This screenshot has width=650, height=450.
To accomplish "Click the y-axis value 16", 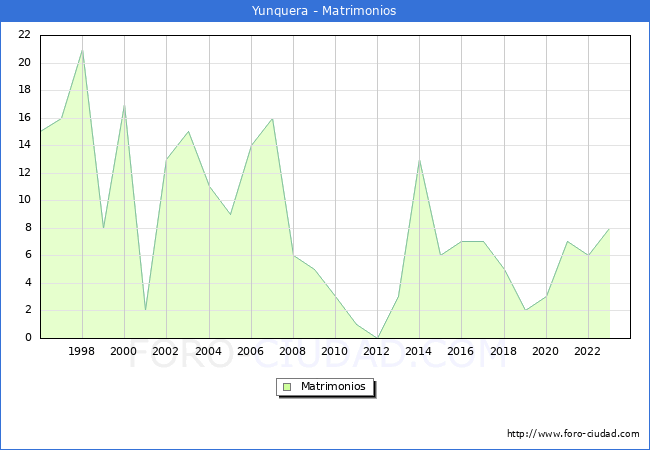I will (24, 118).
